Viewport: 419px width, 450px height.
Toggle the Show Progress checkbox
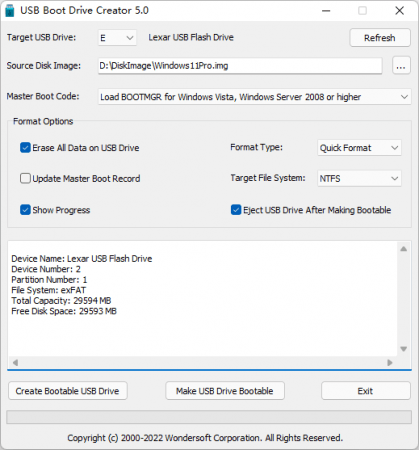point(25,210)
